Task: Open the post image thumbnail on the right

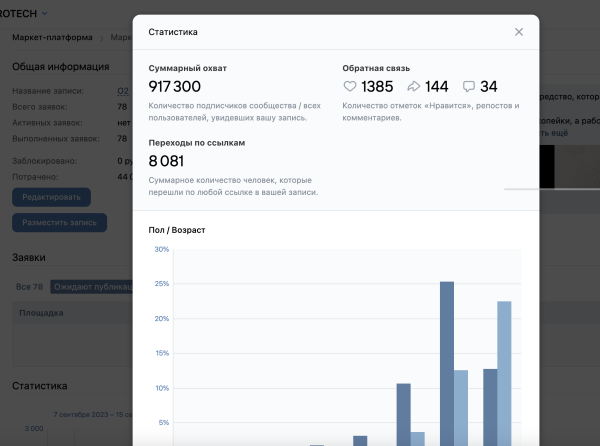Action: [x=568, y=167]
